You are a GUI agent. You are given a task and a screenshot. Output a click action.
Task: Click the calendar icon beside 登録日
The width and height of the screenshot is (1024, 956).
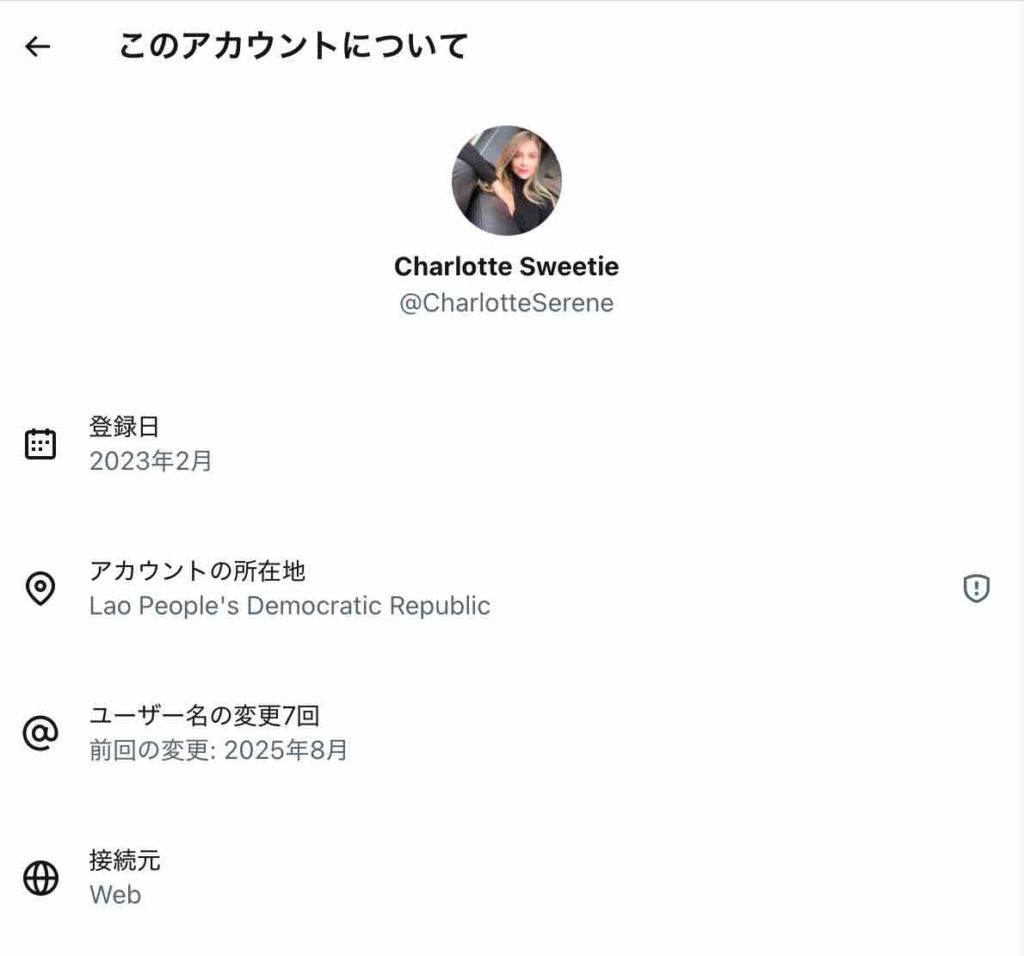pos(40,444)
